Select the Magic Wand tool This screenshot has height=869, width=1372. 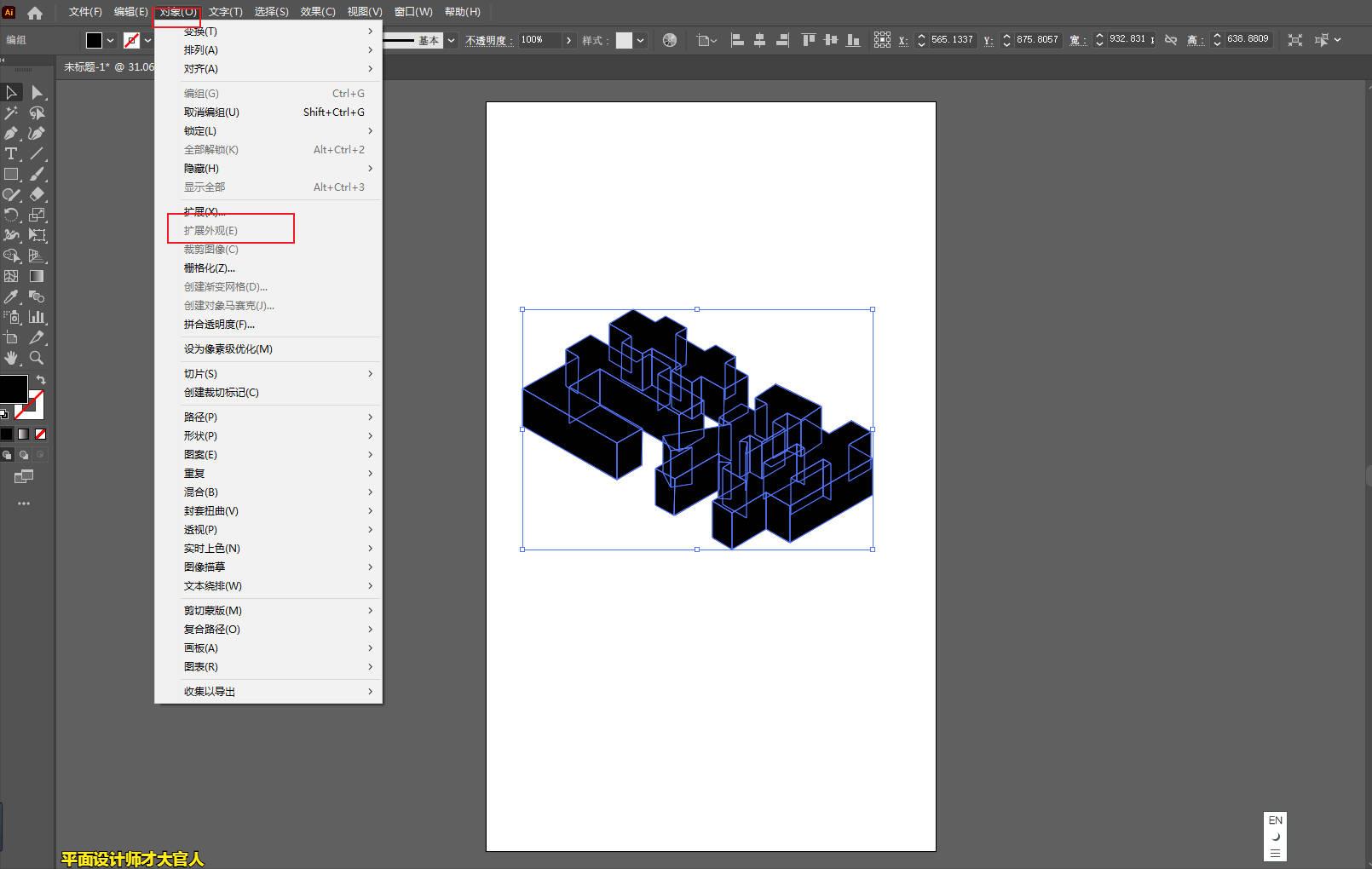point(11,112)
